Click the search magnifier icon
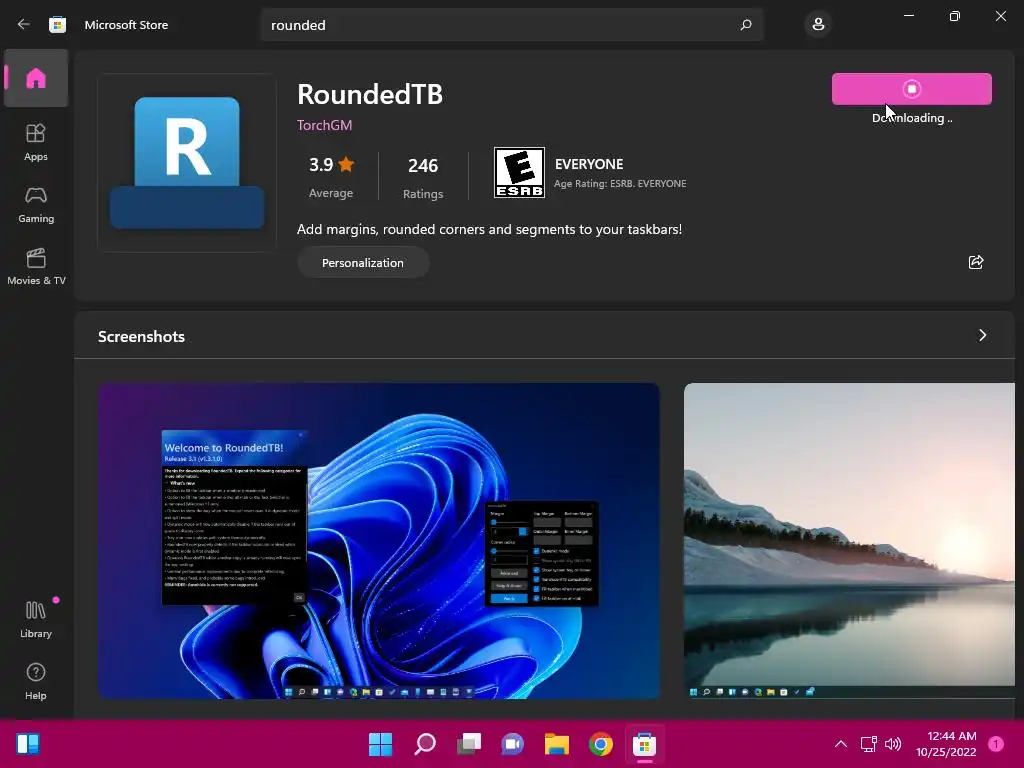 [x=746, y=25]
